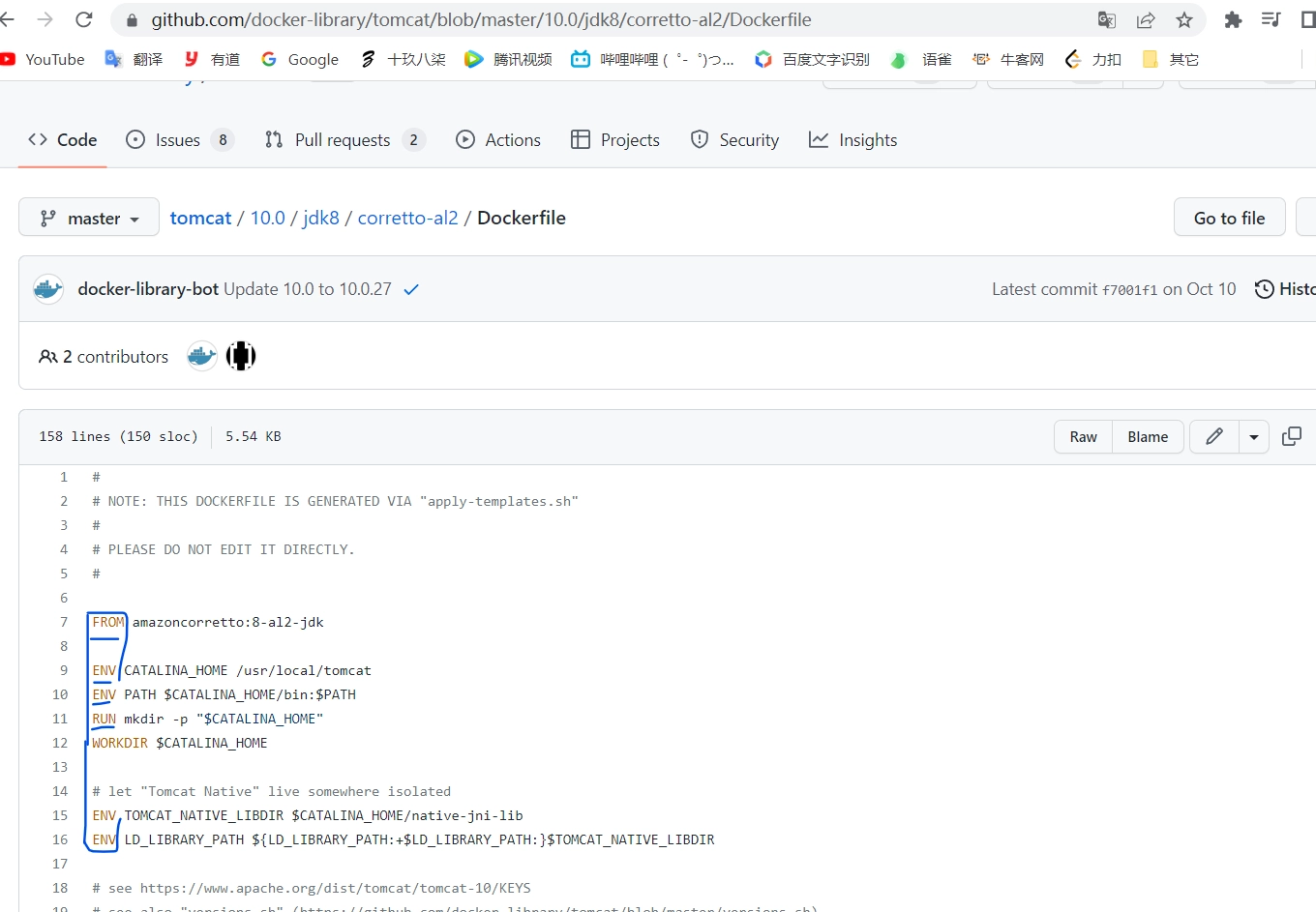The image size is (1316, 912).
Task: Click the share page icon in address bar
Action: coord(1146,19)
